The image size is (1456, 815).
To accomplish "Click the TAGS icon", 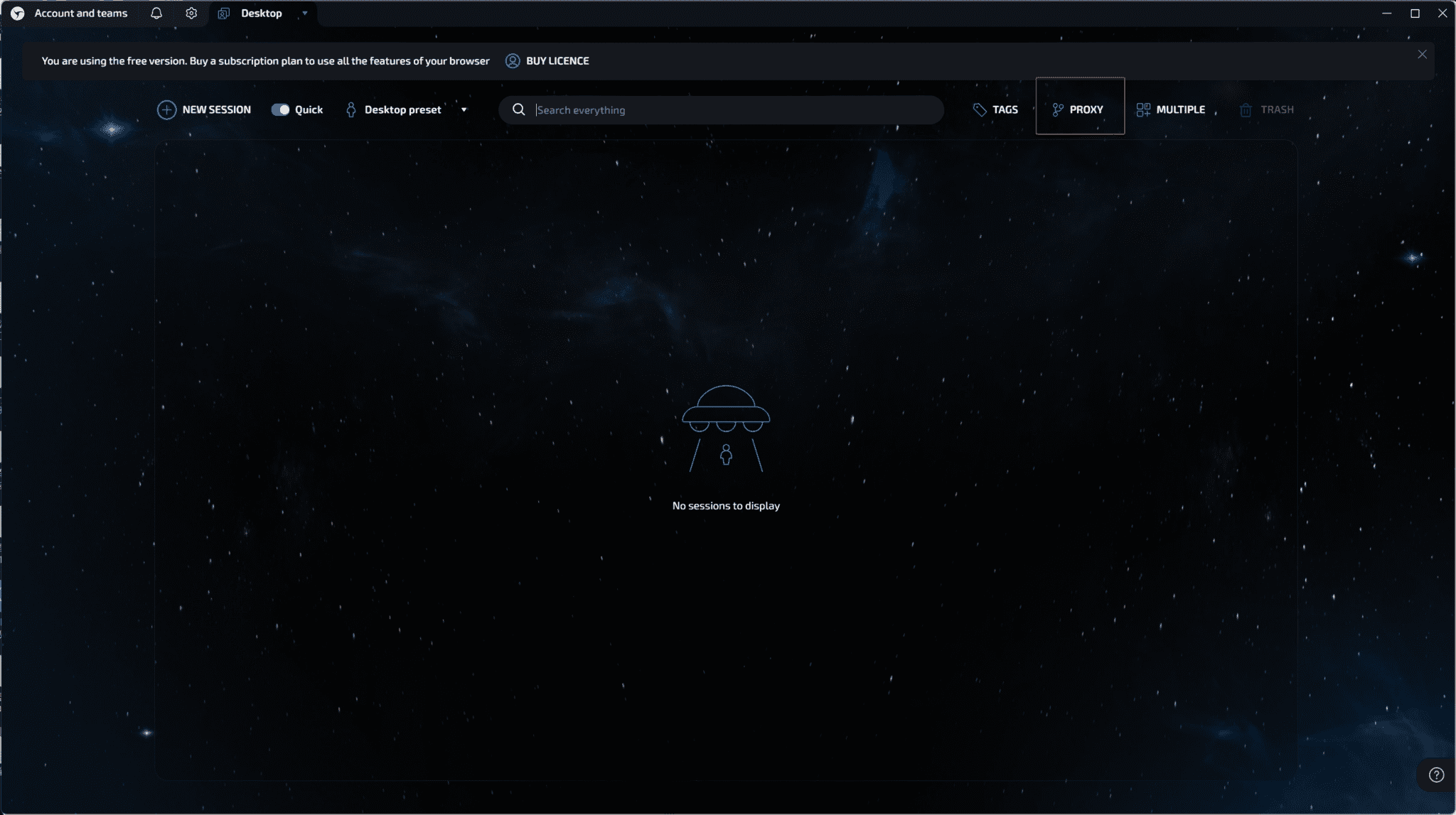I will tap(980, 109).
